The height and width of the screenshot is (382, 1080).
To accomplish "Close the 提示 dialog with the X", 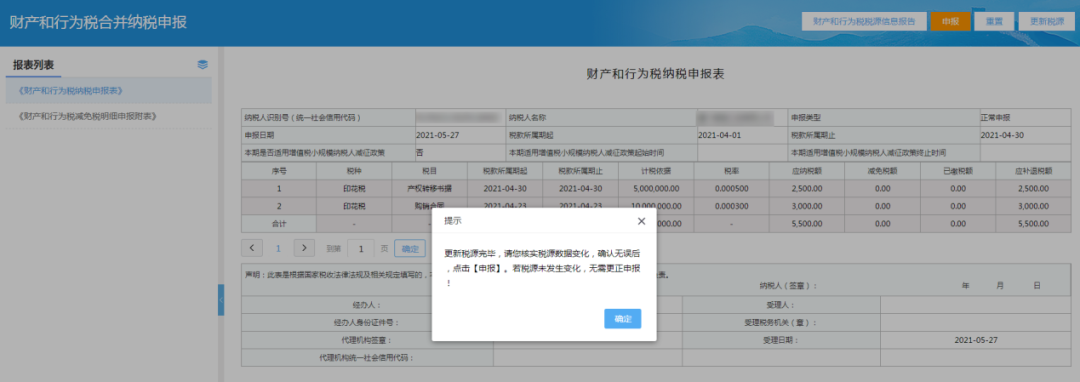I will pyautogui.click(x=641, y=221).
